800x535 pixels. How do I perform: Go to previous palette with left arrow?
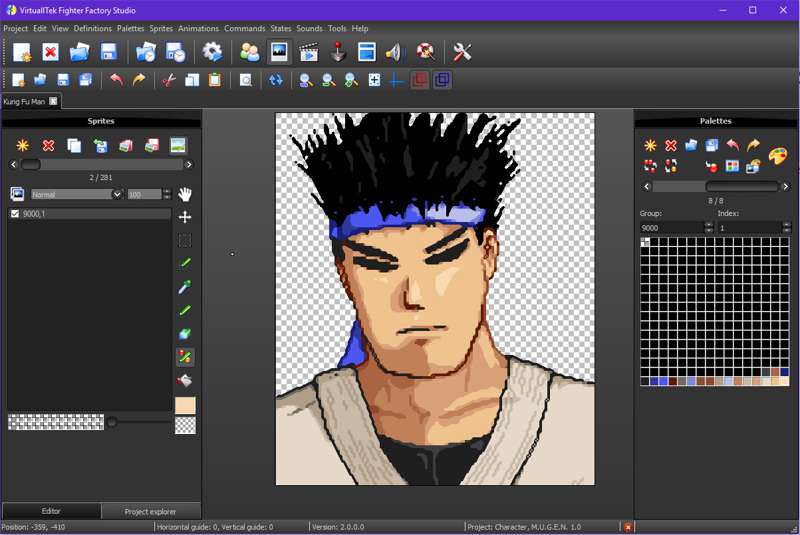(646, 187)
